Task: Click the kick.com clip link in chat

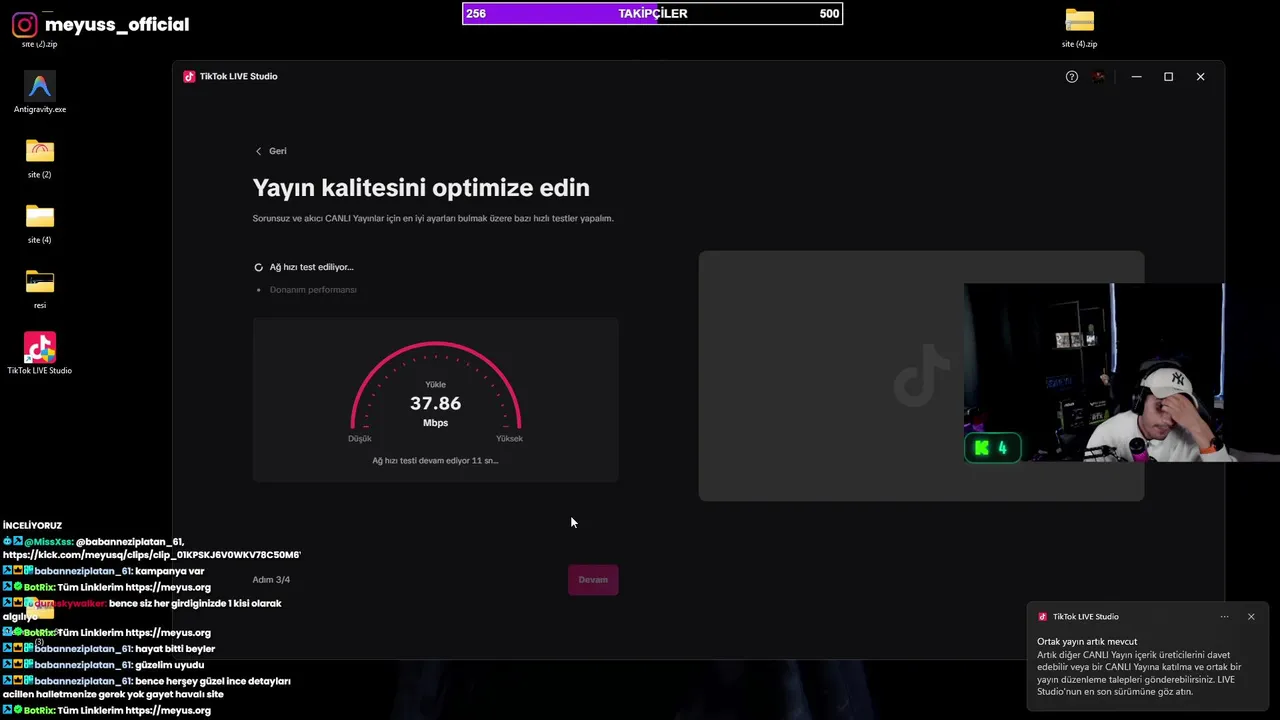Action: click(152, 555)
